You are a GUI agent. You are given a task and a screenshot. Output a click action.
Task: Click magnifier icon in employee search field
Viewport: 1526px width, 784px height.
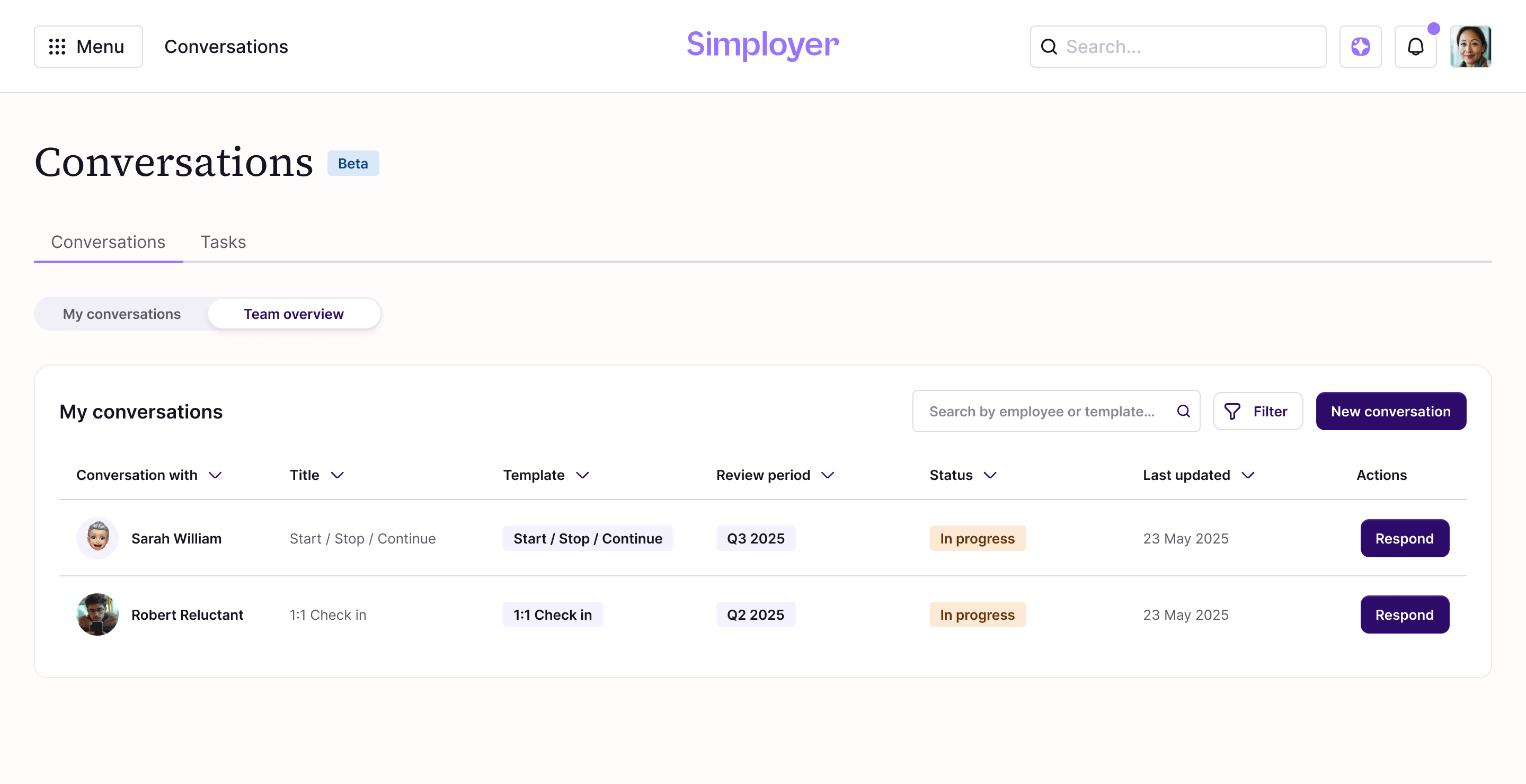pyautogui.click(x=1183, y=411)
